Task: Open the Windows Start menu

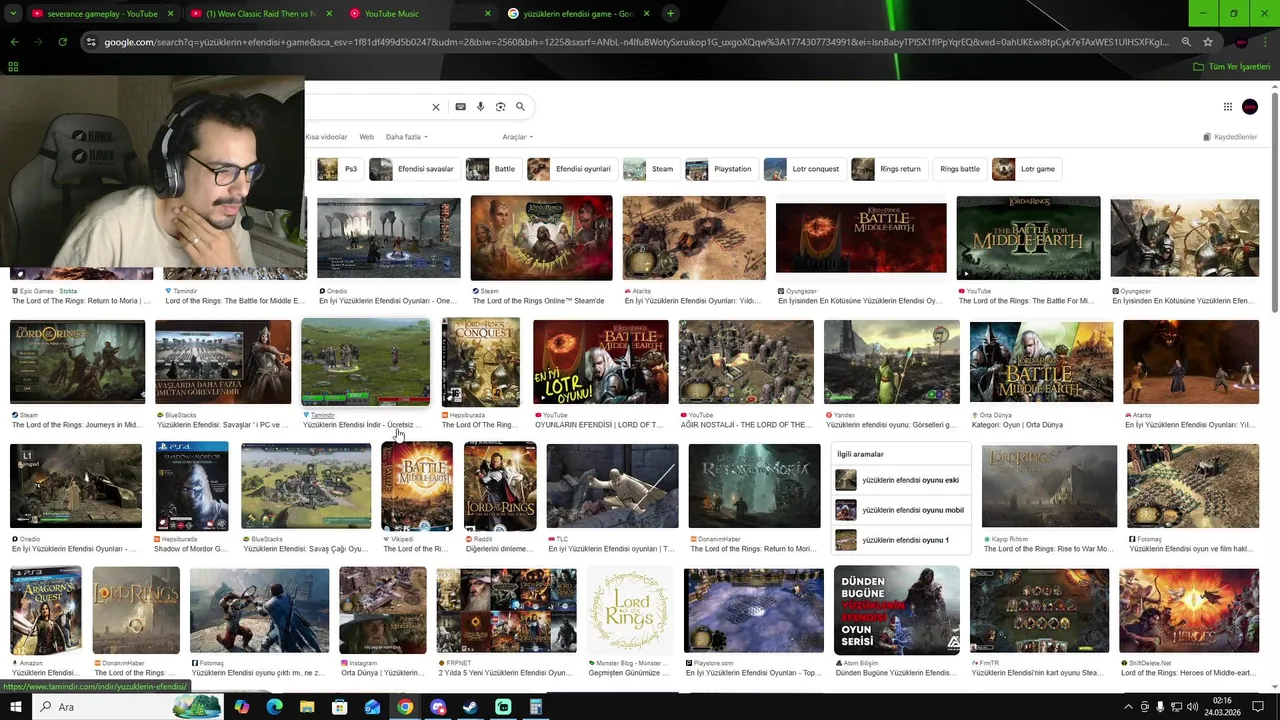Action: click(15, 707)
